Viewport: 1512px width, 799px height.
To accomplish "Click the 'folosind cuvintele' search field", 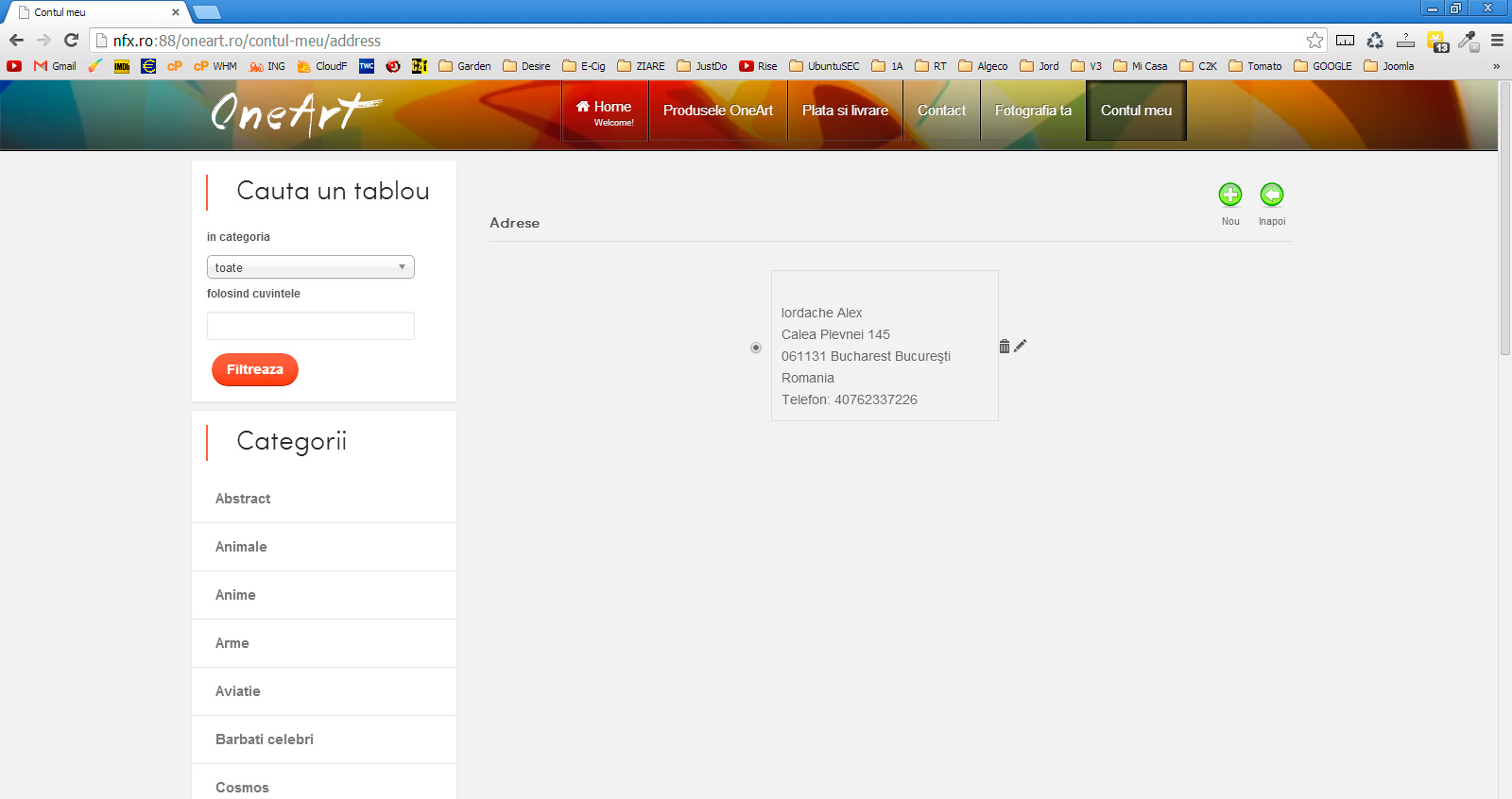I will 311,326.
